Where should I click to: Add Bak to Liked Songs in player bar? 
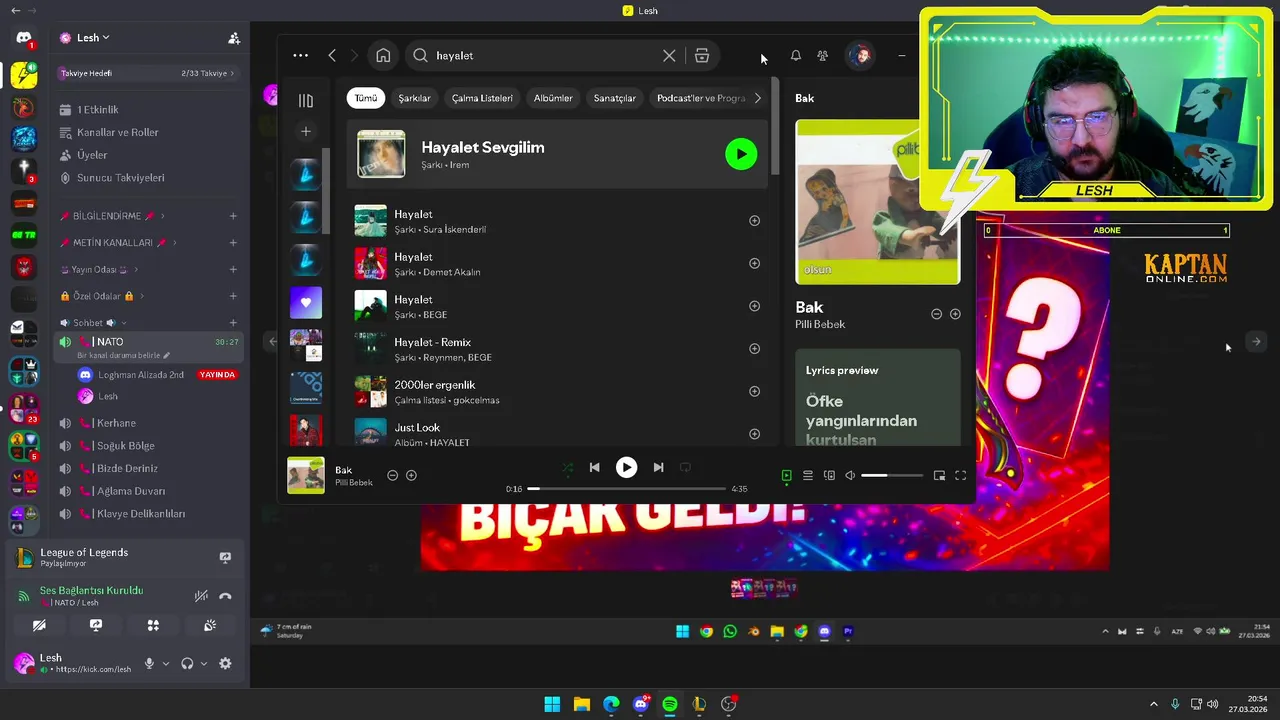pos(411,476)
